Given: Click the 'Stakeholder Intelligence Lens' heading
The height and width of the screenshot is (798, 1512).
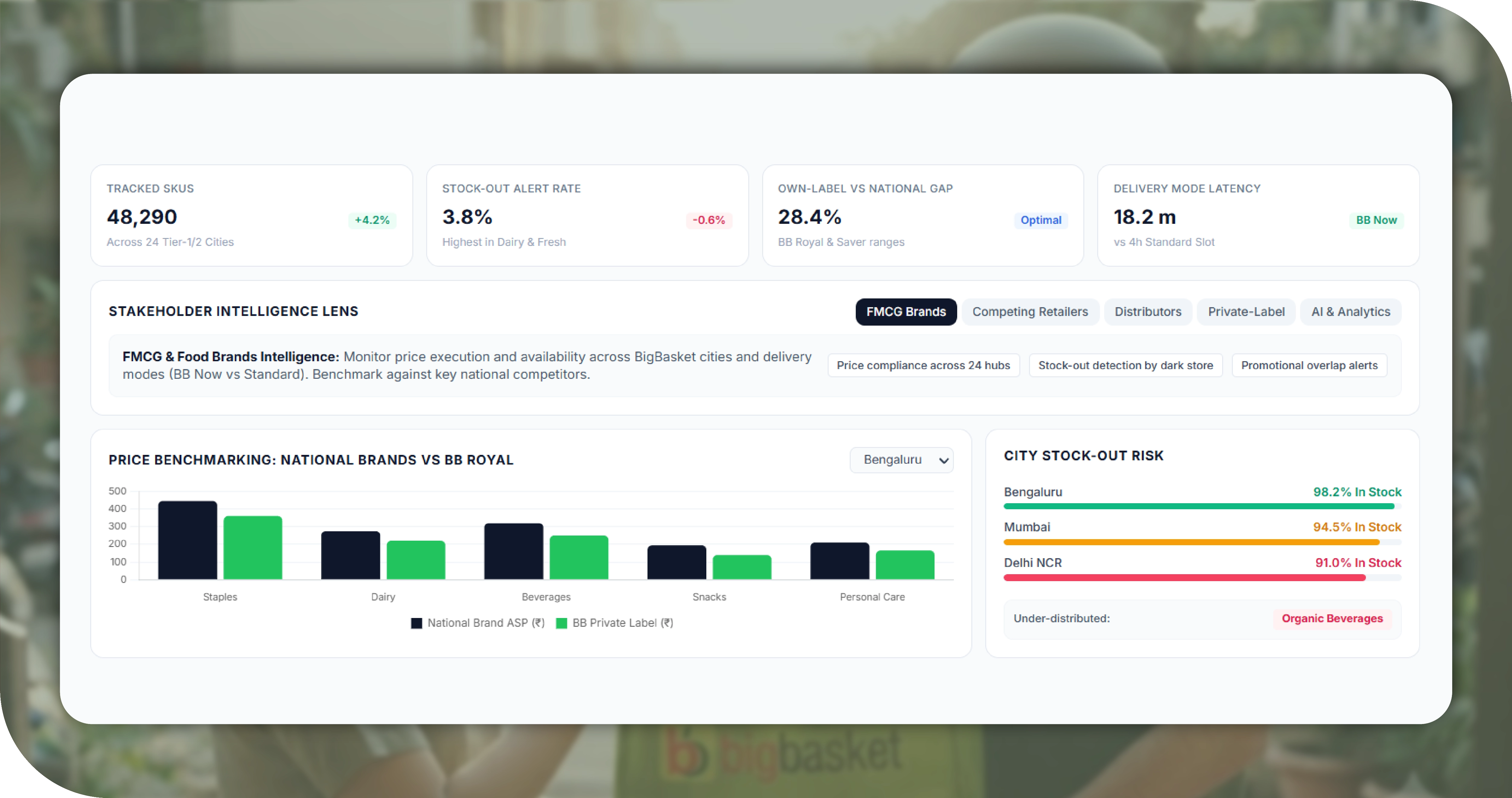Looking at the screenshot, I should (x=234, y=311).
